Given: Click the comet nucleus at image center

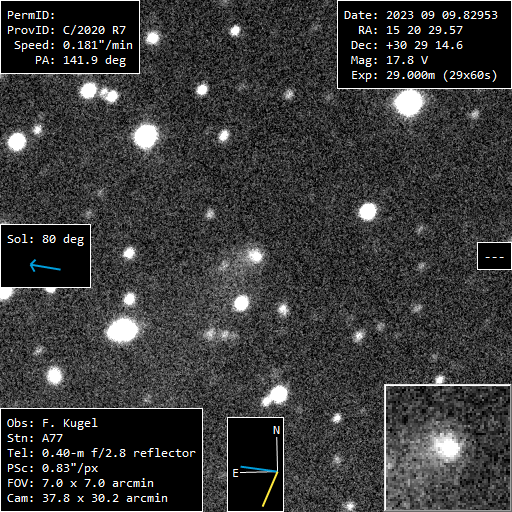Looking at the screenshot, I should point(256,256).
